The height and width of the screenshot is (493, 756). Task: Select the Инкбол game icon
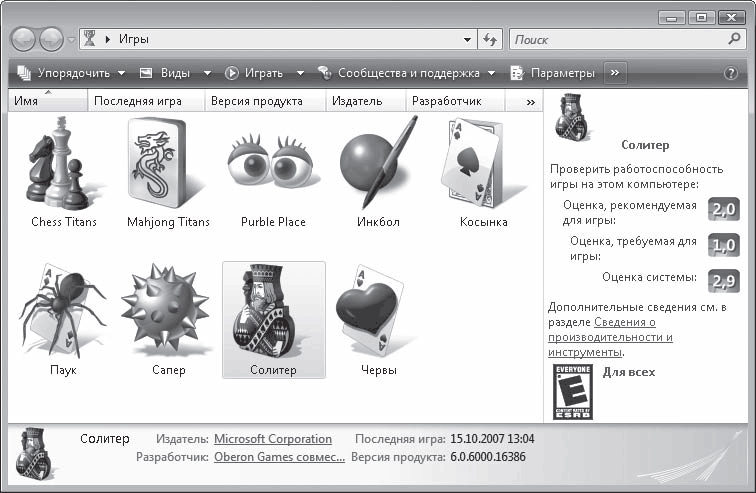(378, 163)
